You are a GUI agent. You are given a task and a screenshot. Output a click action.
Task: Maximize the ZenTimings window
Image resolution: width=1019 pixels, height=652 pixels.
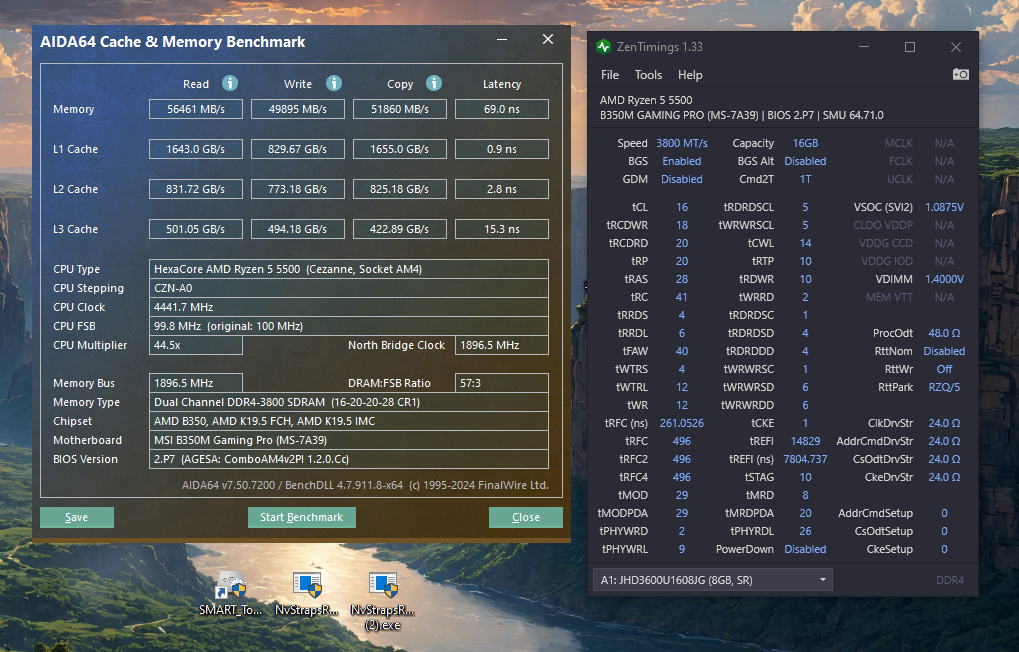click(x=910, y=47)
